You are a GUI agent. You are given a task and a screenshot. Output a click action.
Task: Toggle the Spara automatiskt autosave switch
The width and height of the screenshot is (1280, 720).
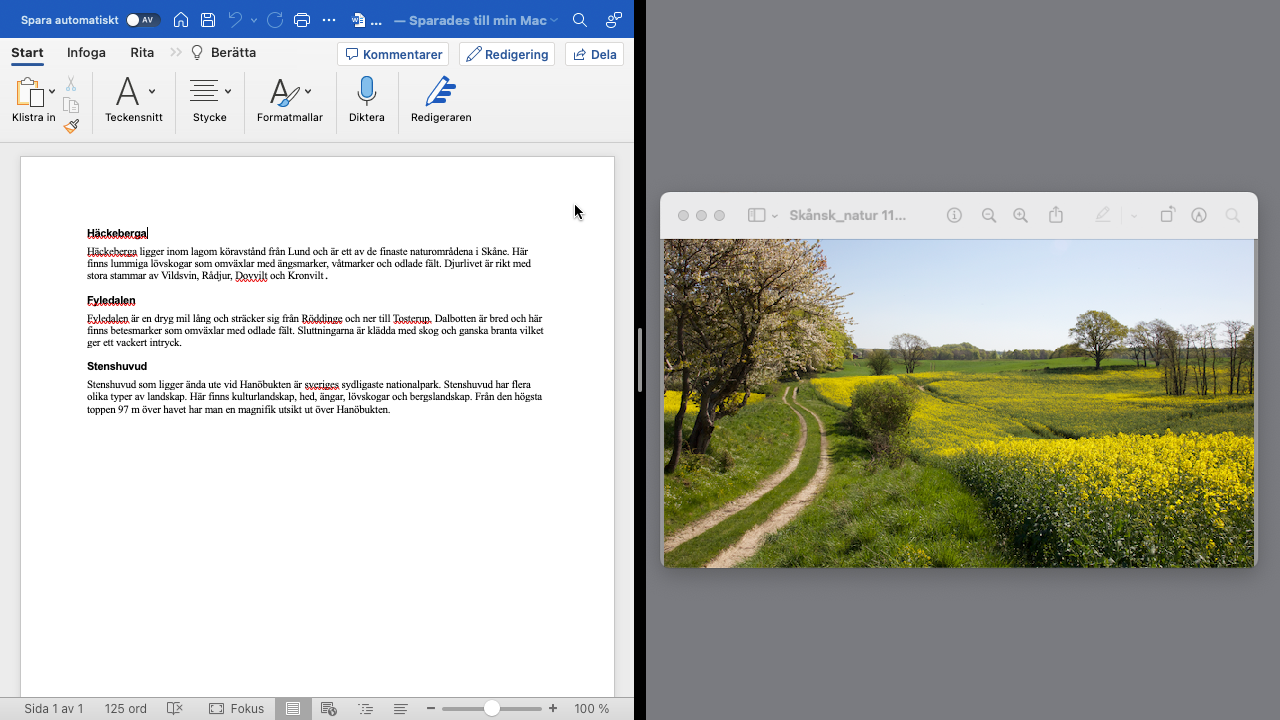142,20
